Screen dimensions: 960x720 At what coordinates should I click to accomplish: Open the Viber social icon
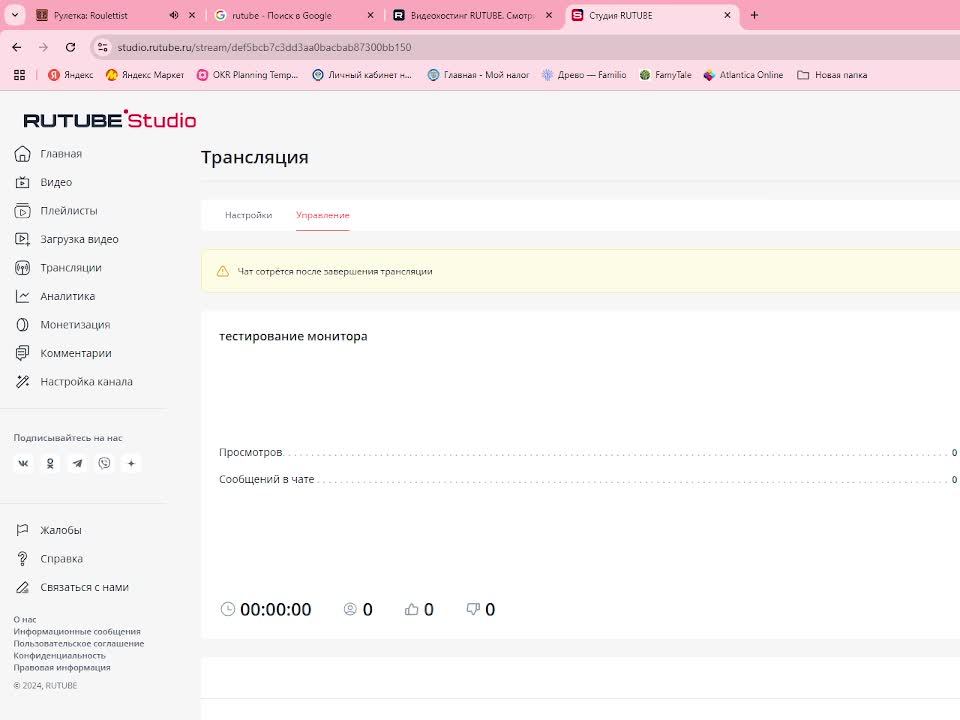coord(104,463)
